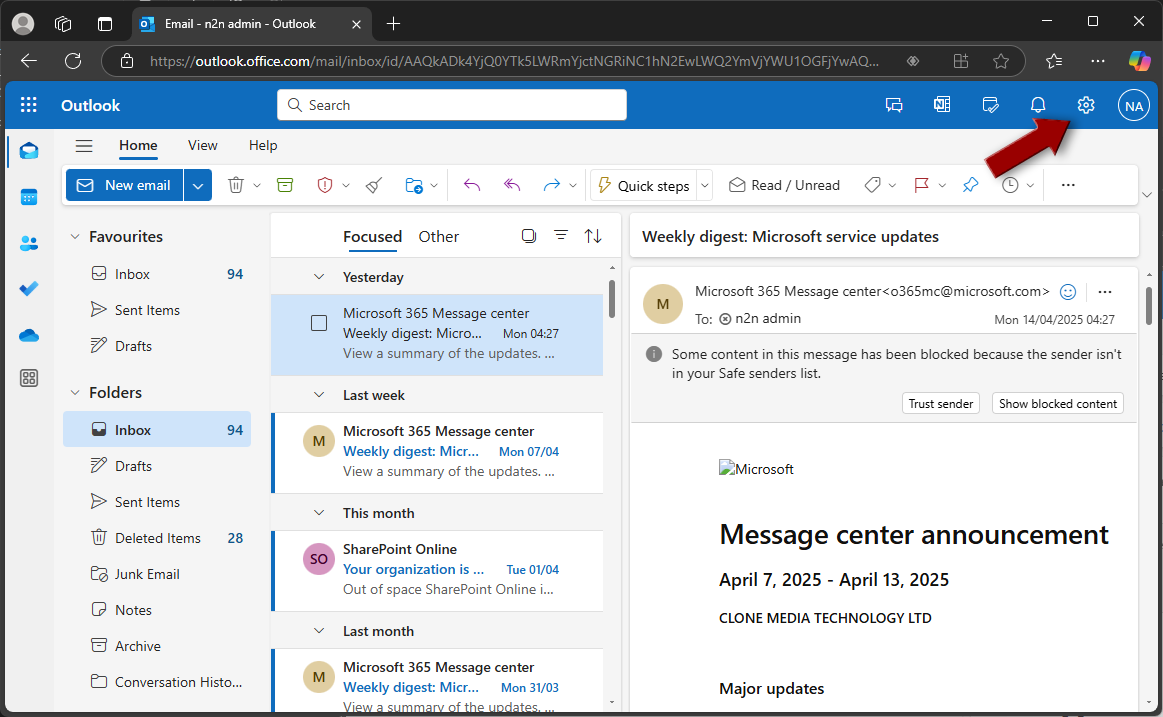Switch to Mail in left app bar

29,151
